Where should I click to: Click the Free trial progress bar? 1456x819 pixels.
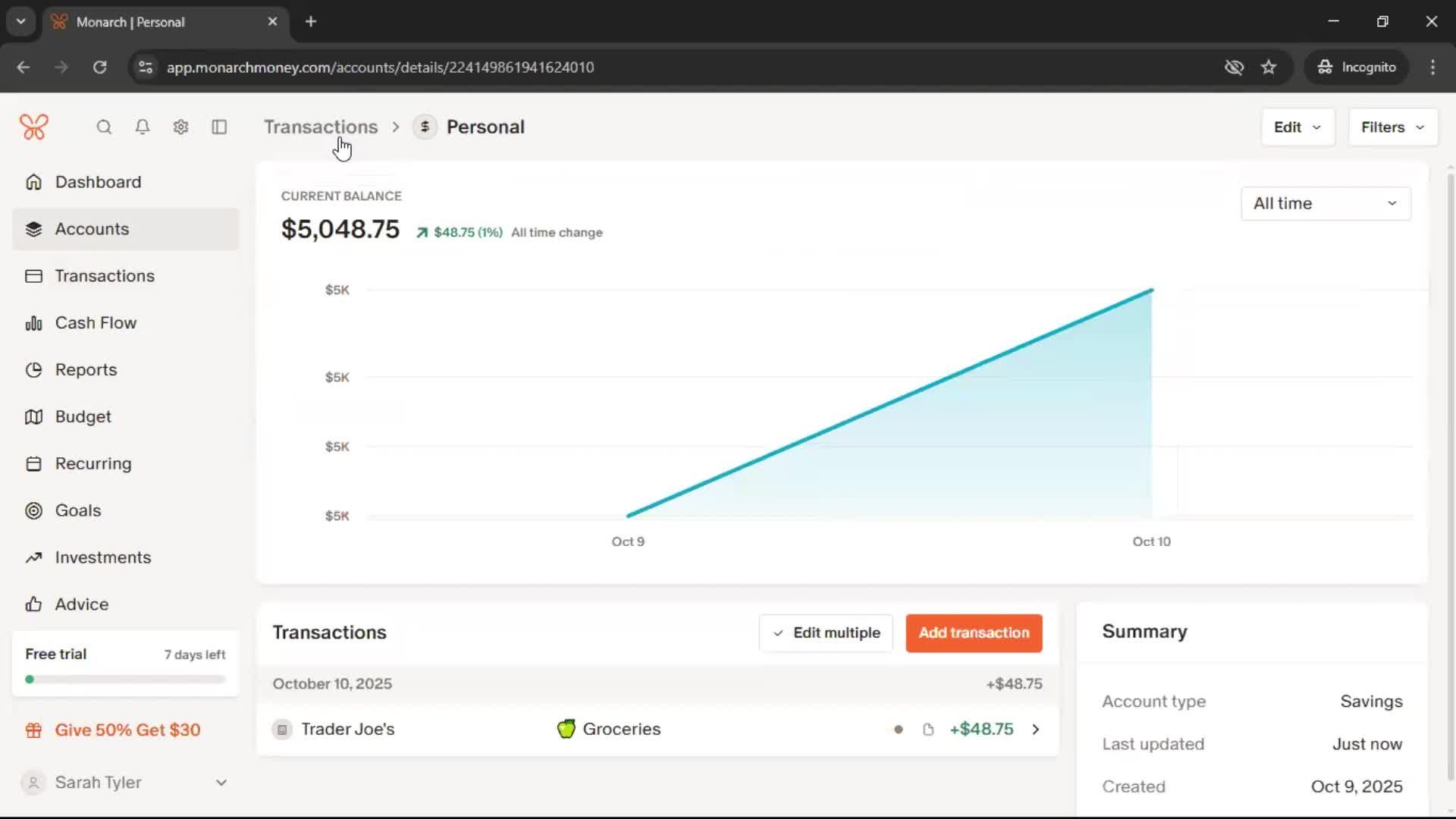pos(125,679)
